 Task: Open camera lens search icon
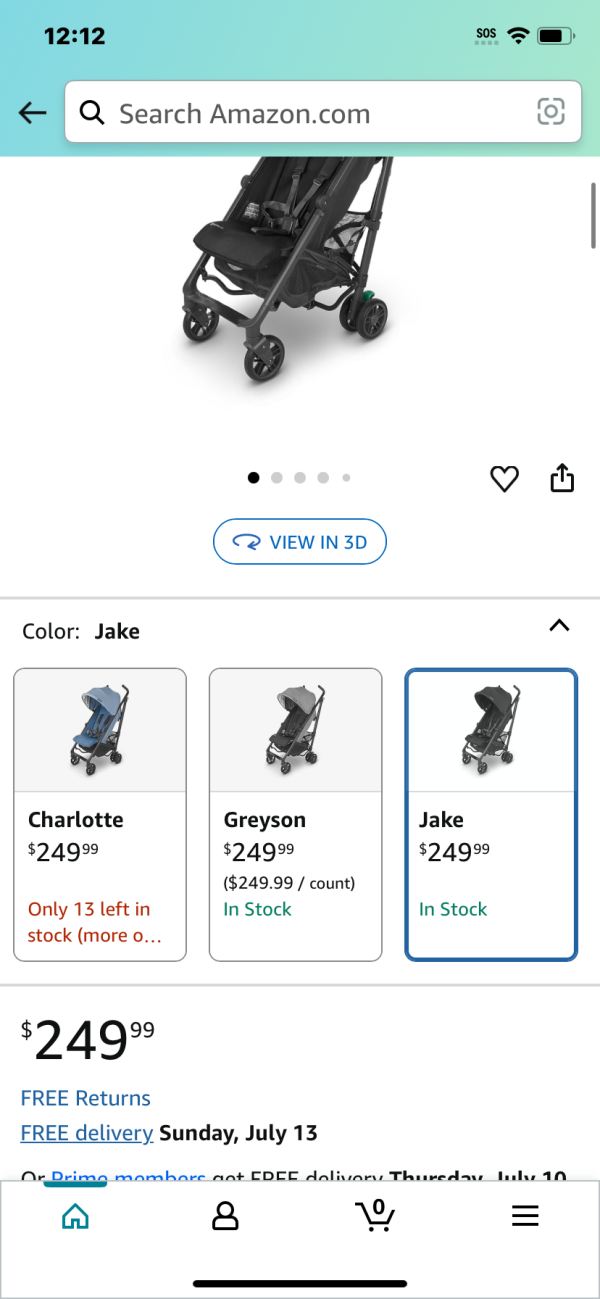[x=551, y=112]
